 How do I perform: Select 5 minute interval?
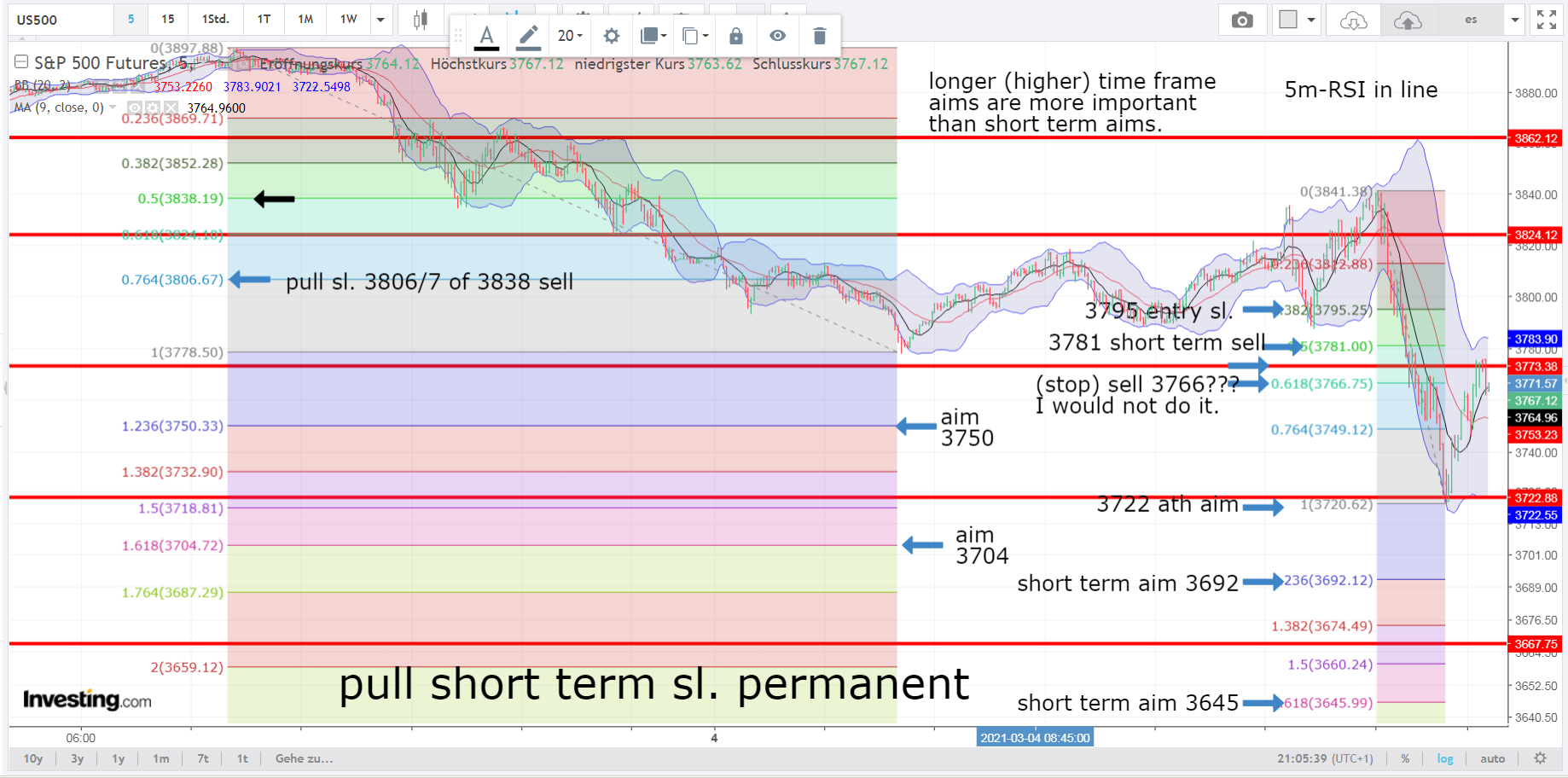point(131,19)
